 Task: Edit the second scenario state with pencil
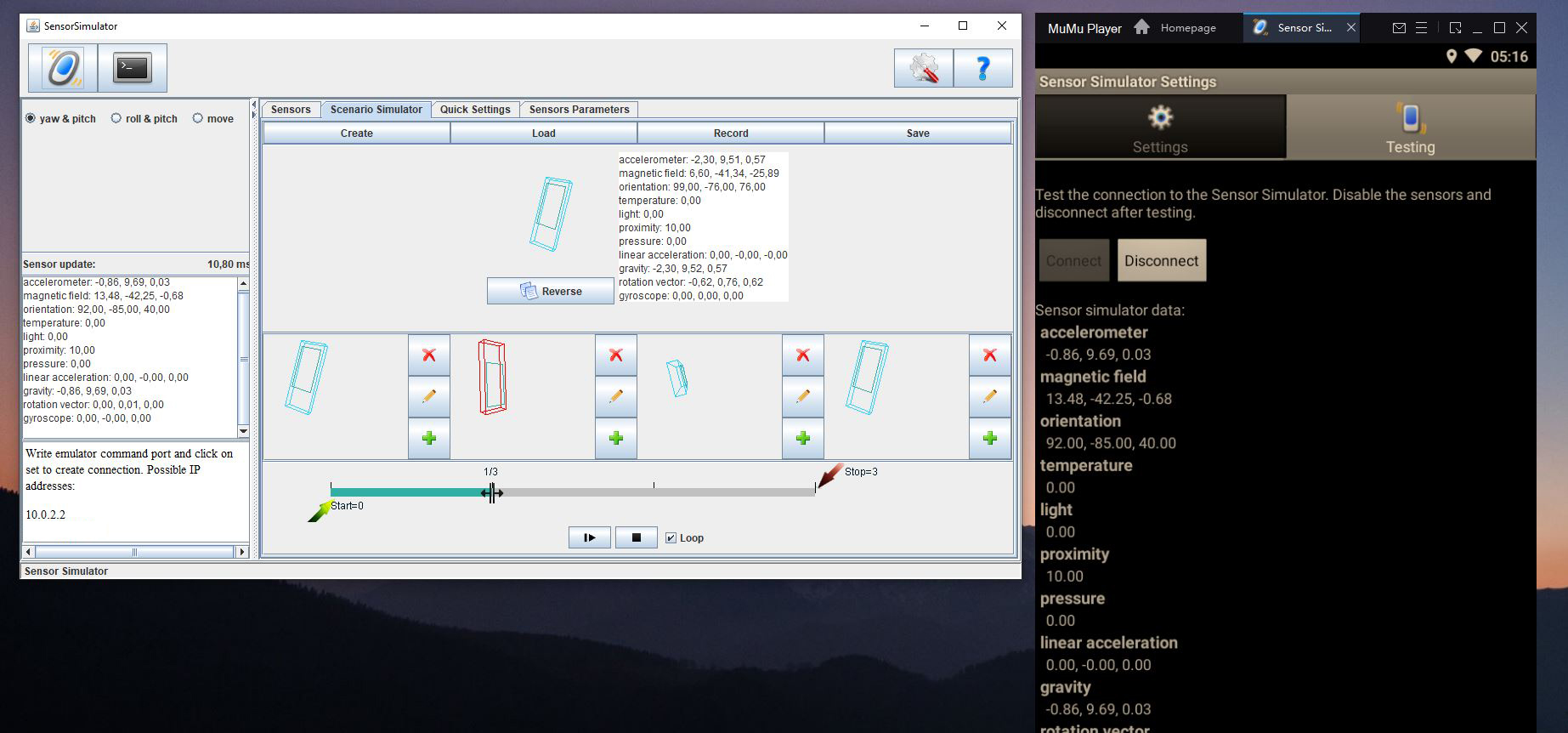[x=616, y=396]
